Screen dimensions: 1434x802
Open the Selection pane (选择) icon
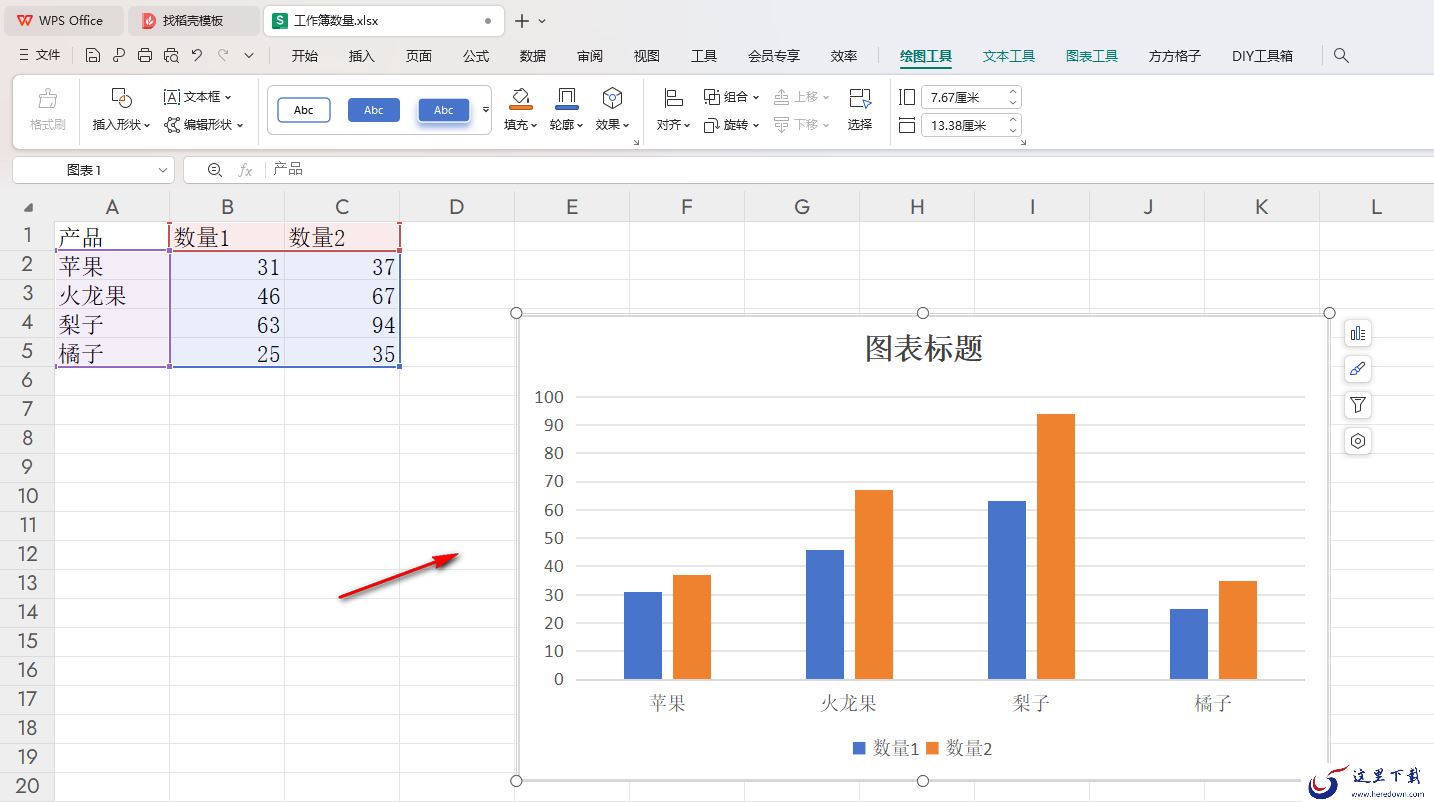click(x=860, y=98)
